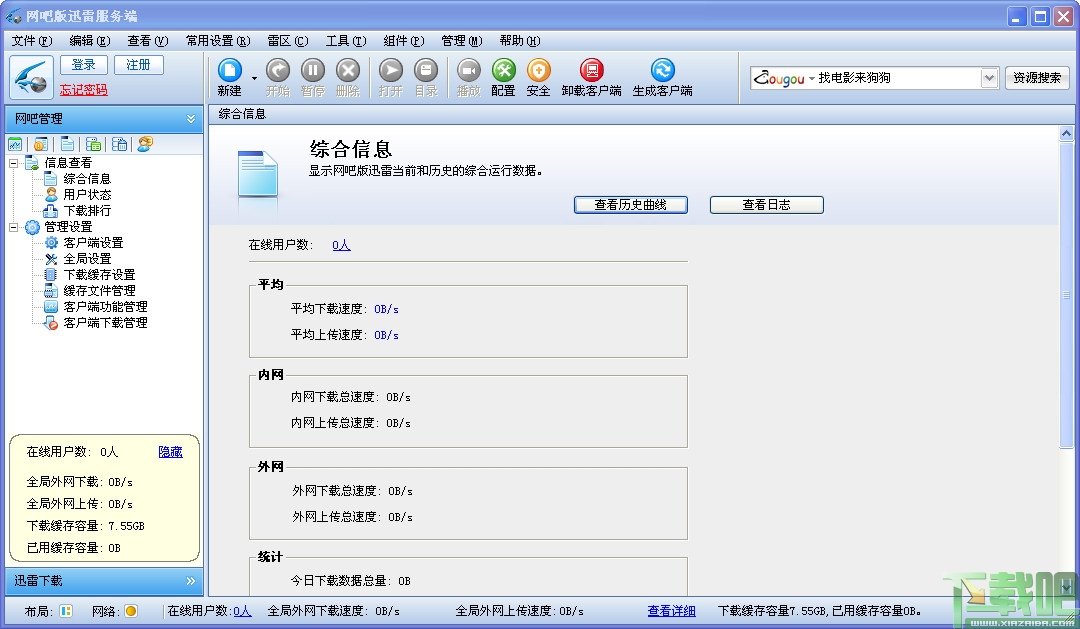Select 用户状态 in the tree

[x=87, y=195]
